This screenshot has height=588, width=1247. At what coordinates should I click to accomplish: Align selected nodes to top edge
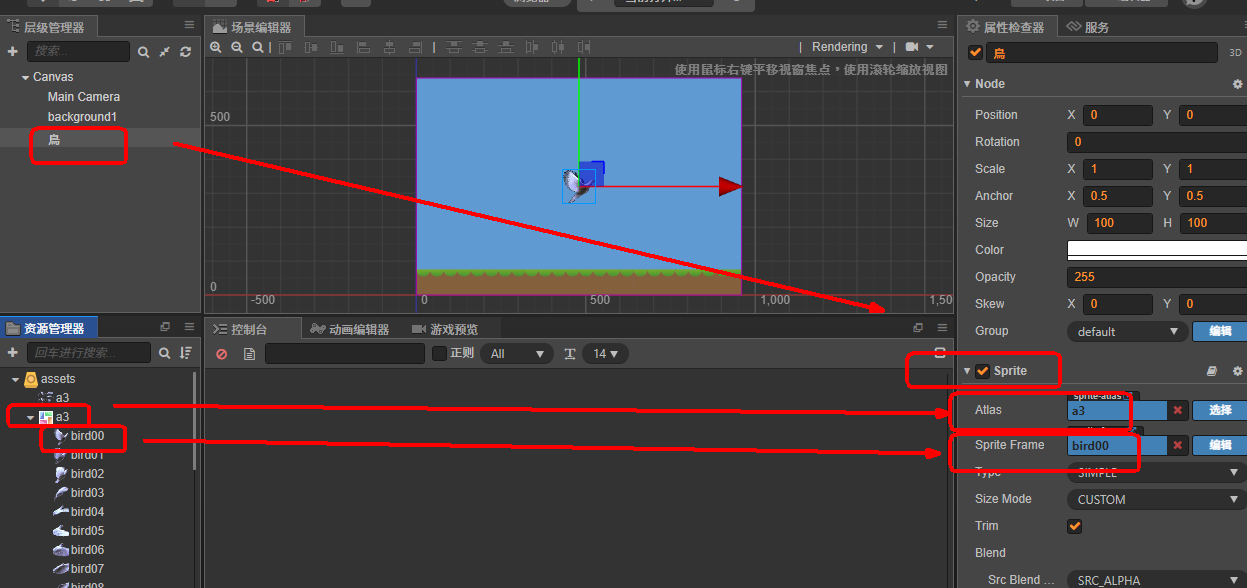click(x=286, y=47)
